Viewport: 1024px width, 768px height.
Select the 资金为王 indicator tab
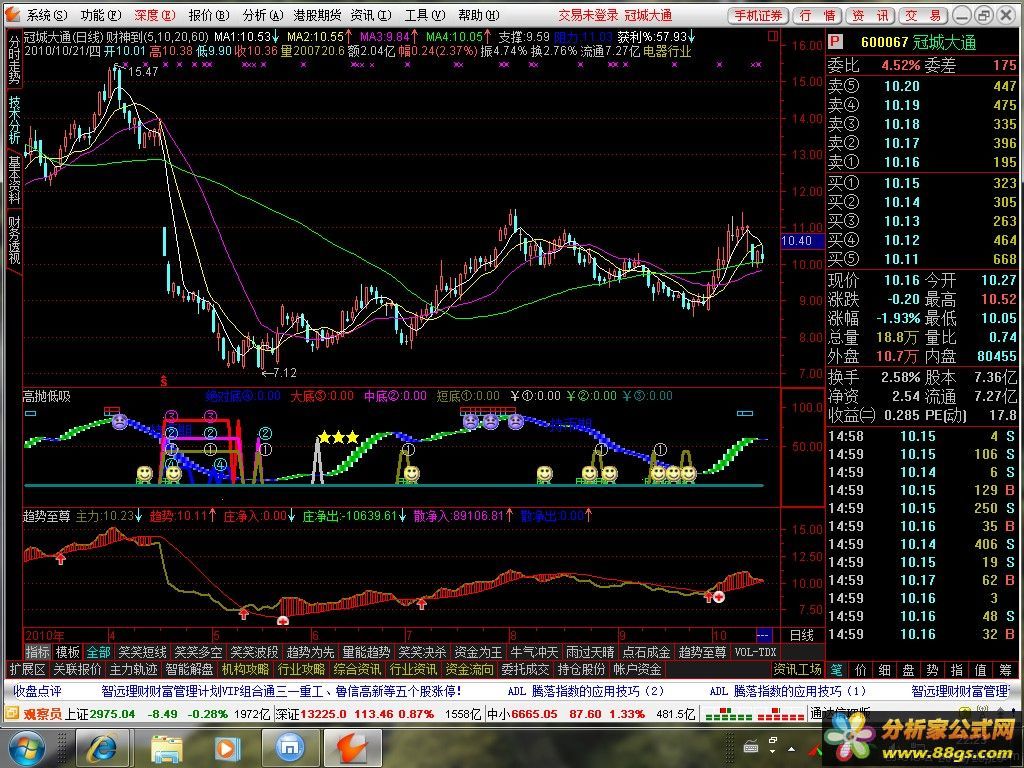tap(478, 652)
